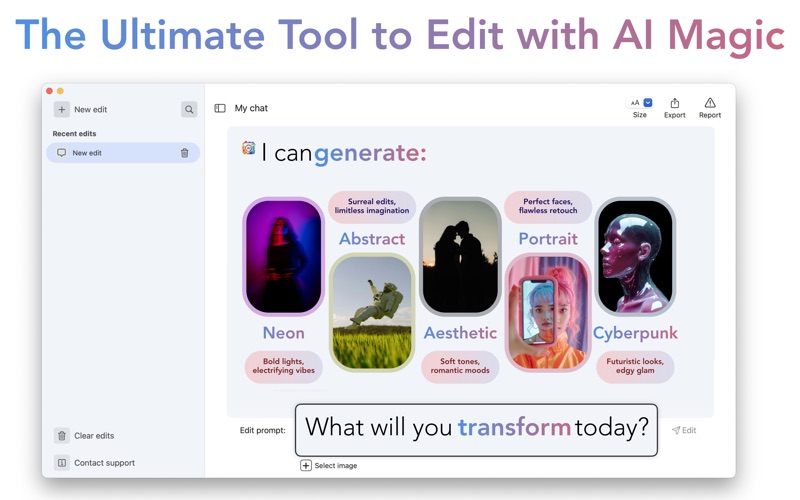Click the Report warning triangle icon
Viewport: 800px width, 500px height.
point(710,103)
